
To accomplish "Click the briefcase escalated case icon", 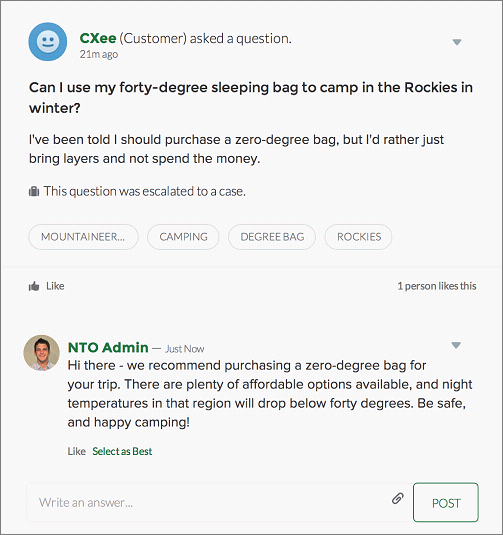I will pos(34,191).
